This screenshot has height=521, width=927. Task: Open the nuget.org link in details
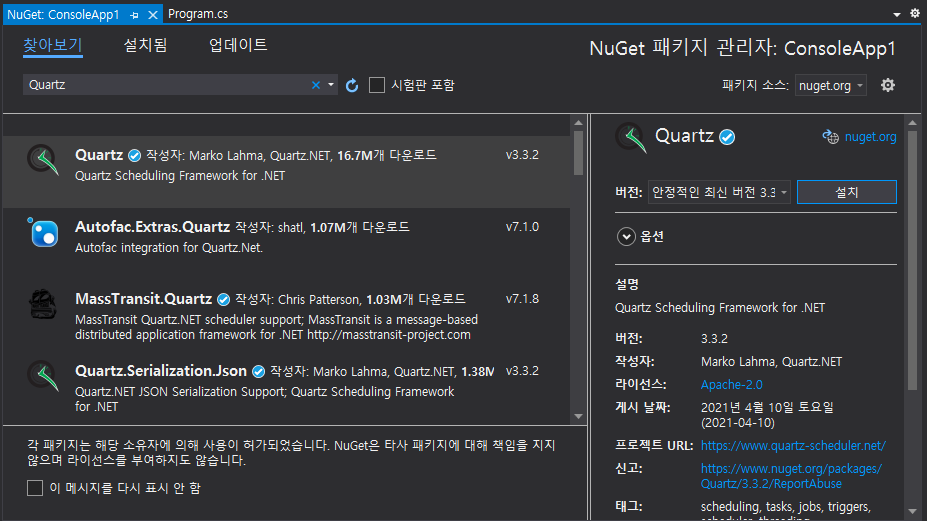coord(870,137)
